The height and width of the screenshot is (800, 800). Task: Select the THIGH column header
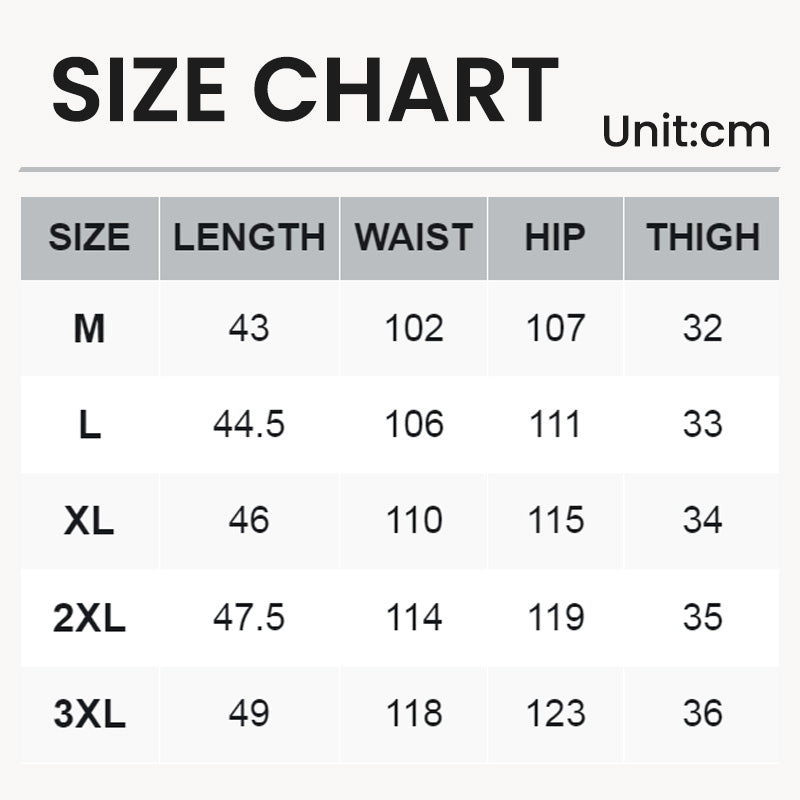click(702, 238)
